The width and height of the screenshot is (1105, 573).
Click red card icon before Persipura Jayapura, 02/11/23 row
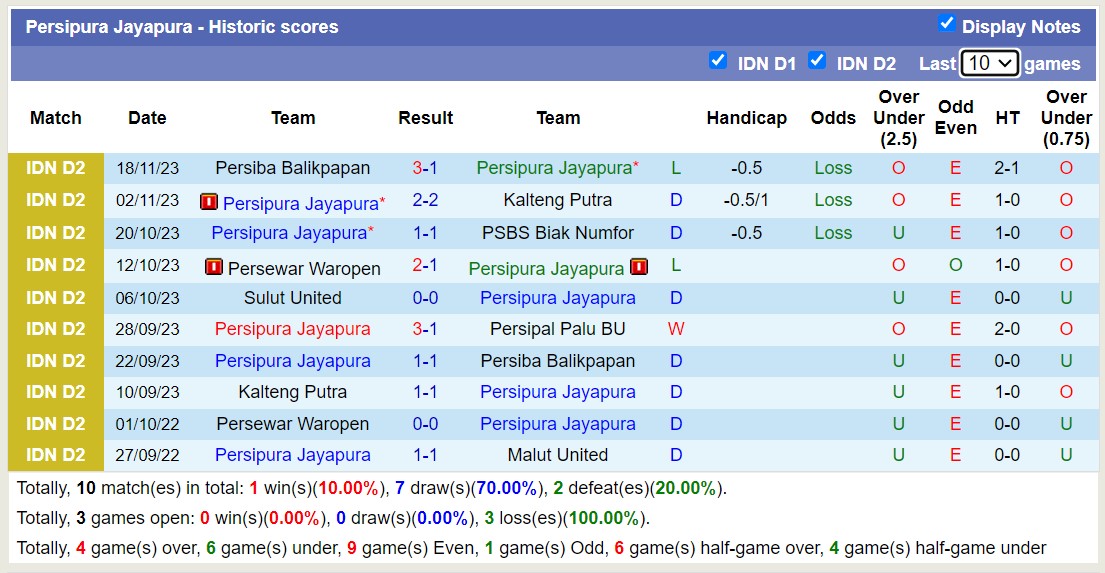pos(209,202)
